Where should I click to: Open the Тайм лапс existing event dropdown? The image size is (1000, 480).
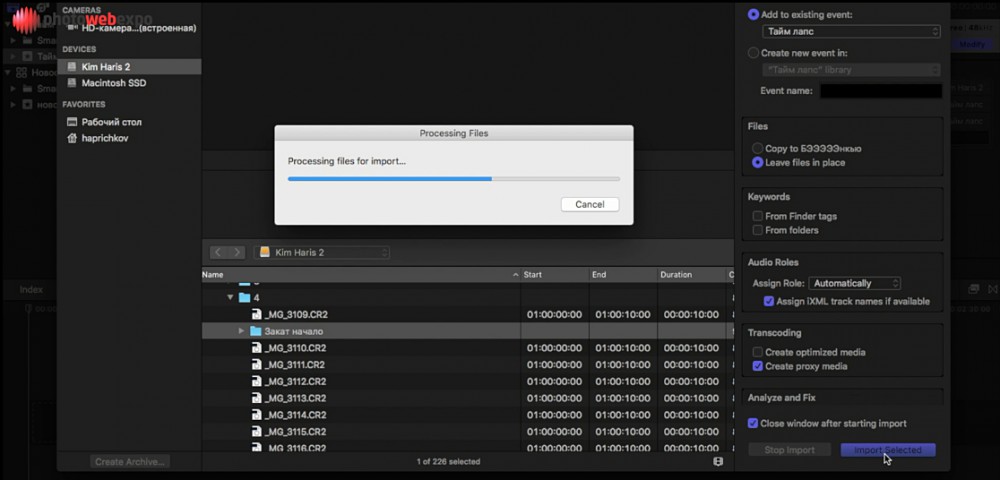(851, 31)
